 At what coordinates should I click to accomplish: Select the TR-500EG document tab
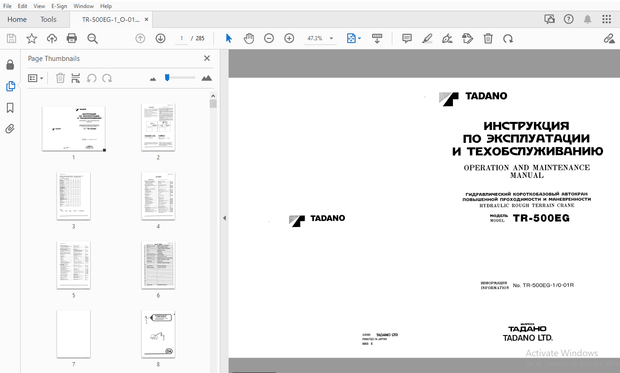tap(110, 19)
